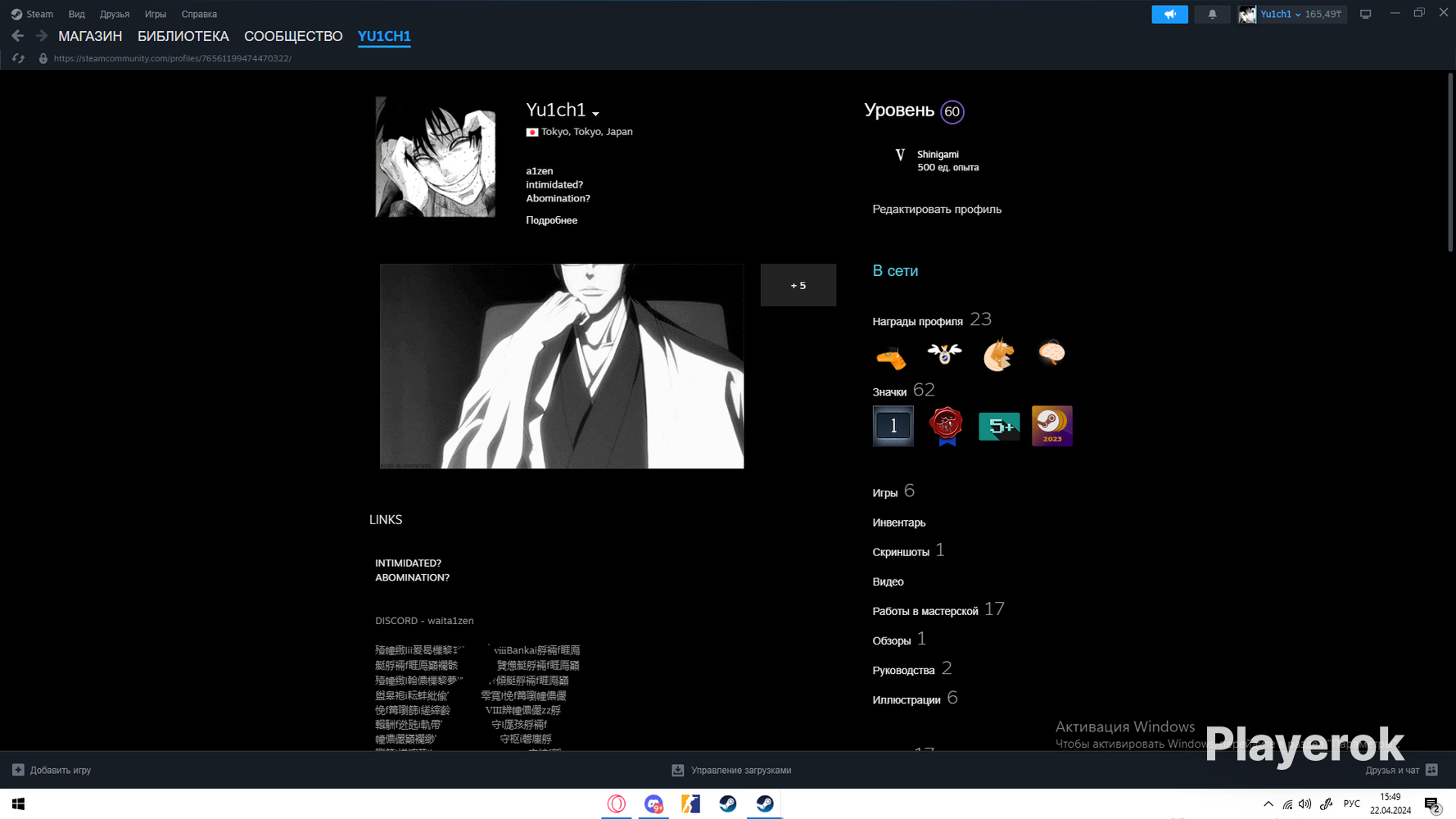Go to the СООБЩЕСТВО tab
This screenshot has height=819, width=1456.
coord(293,36)
